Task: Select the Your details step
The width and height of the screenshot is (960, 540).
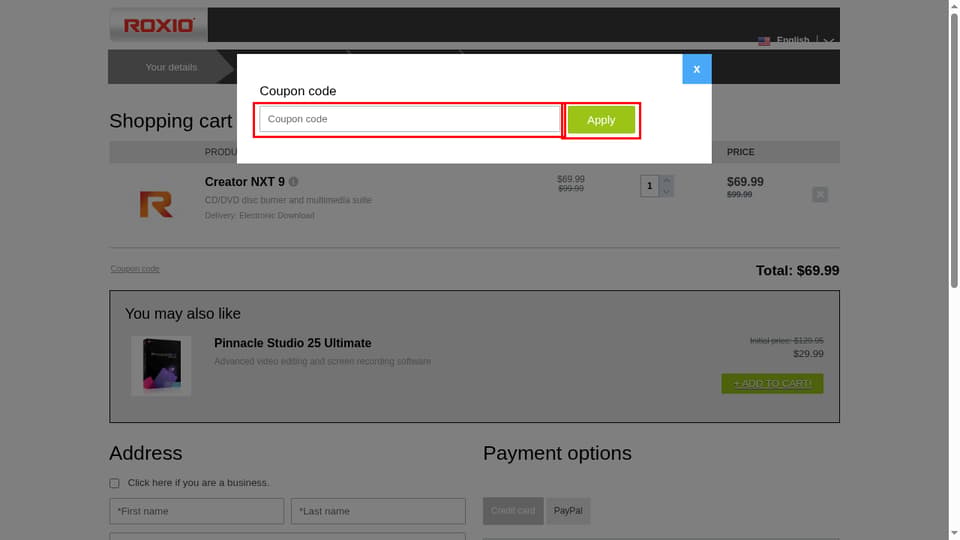Action: pyautogui.click(x=171, y=67)
